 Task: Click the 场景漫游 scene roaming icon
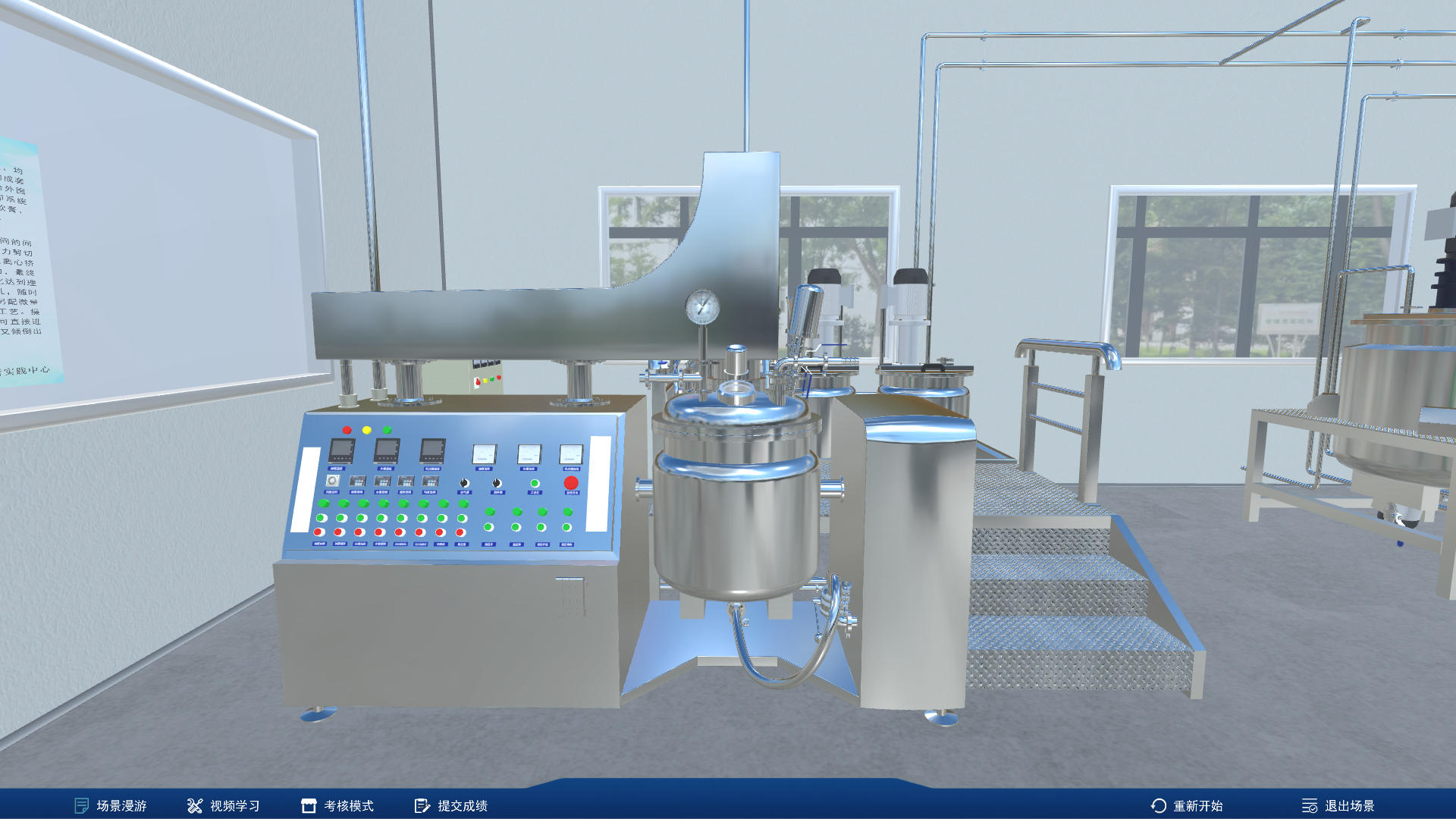click(x=82, y=805)
